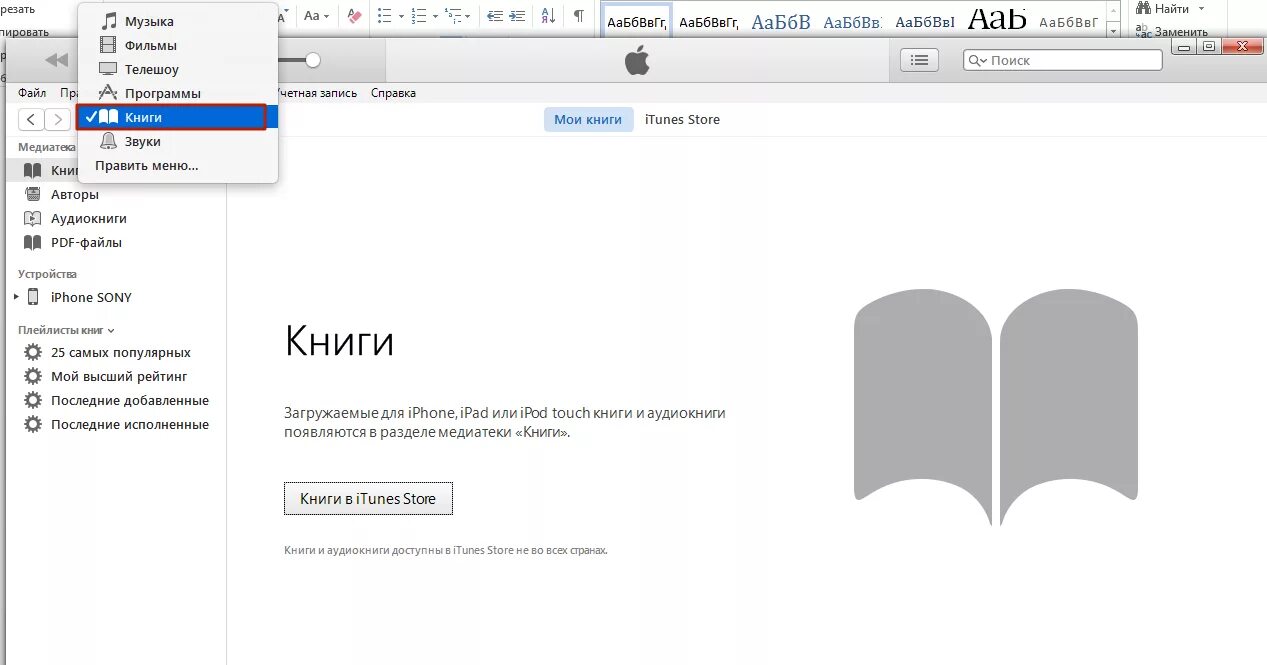
Task: Go back with the left navigation arrow
Action: 32,120
